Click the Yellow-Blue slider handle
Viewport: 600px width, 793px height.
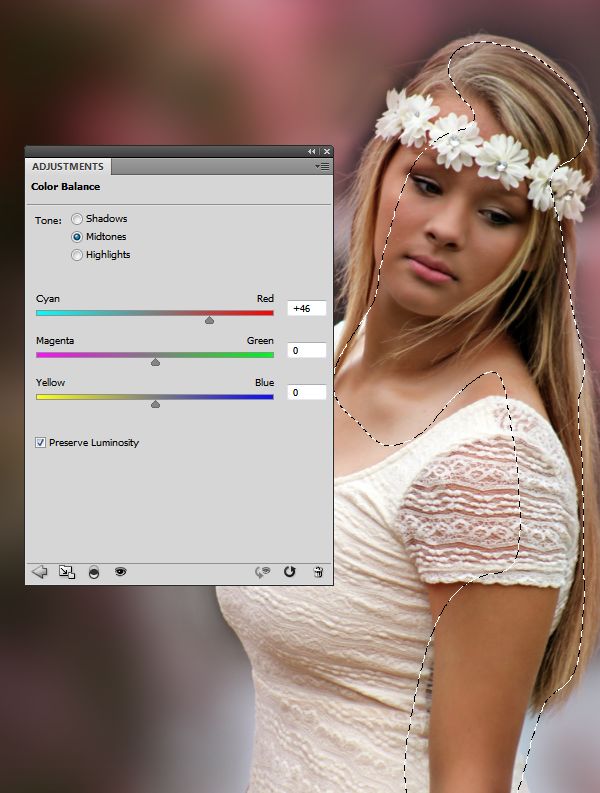pyautogui.click(x=155, y=404)
